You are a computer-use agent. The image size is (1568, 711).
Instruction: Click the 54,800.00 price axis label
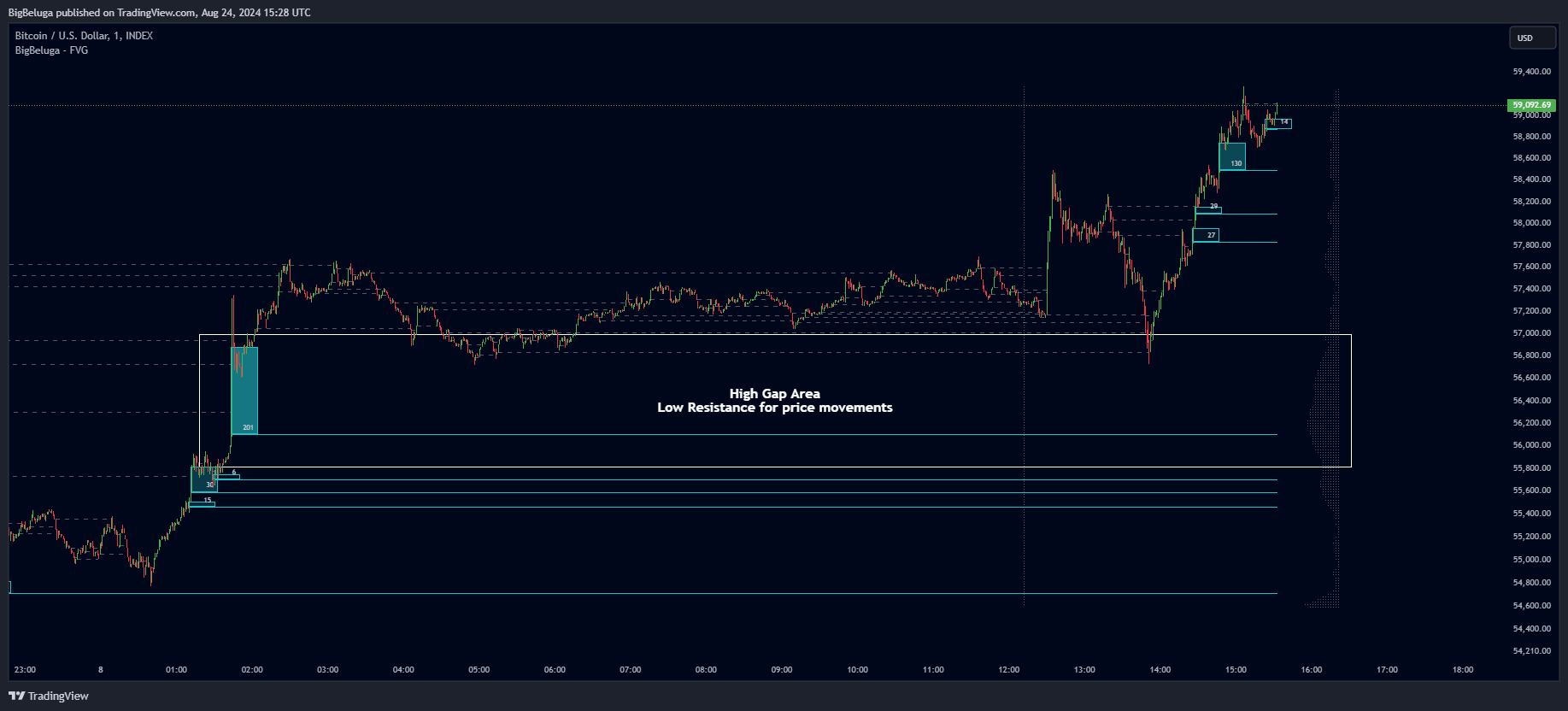1532,583
